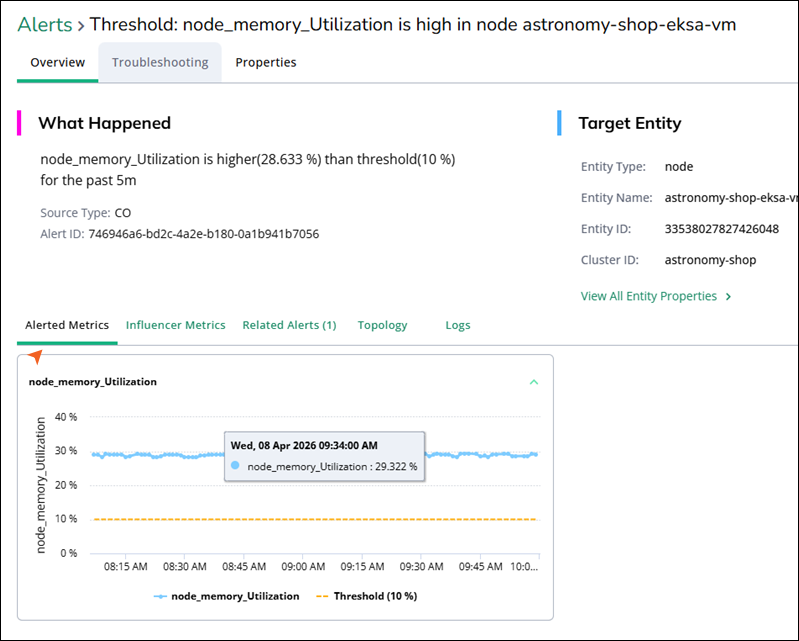Click the Entity Name value astronomy-shop-eksa
The width and height of the screenshot is (799, 641).
[x=731, y=198]
